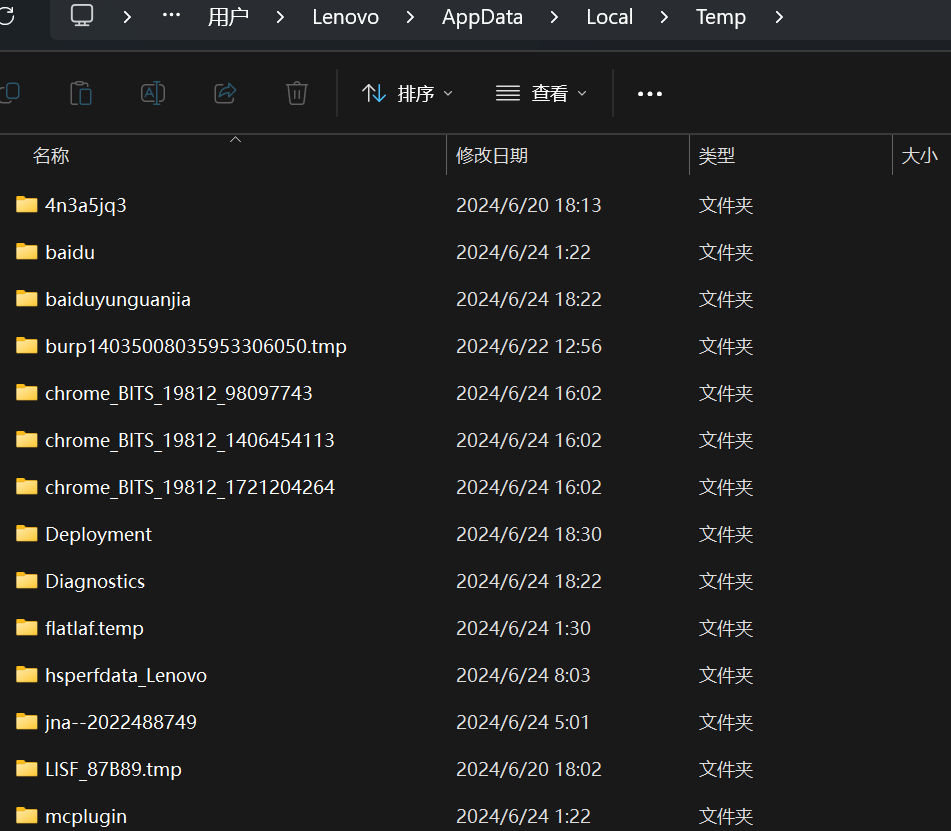This screenshot has width=951, height=831.
Task: Expand the chevron after Lenovo in breadcrumb
Action: point(411,17)
